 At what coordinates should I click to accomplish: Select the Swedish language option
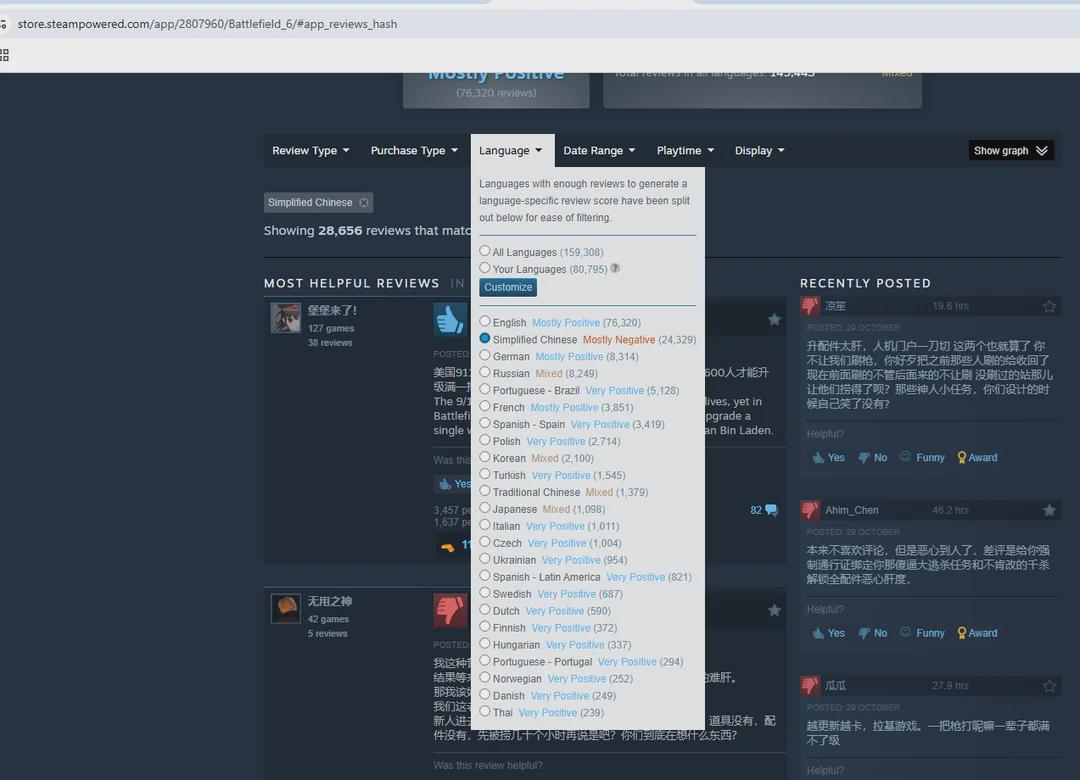pos(485,593)
